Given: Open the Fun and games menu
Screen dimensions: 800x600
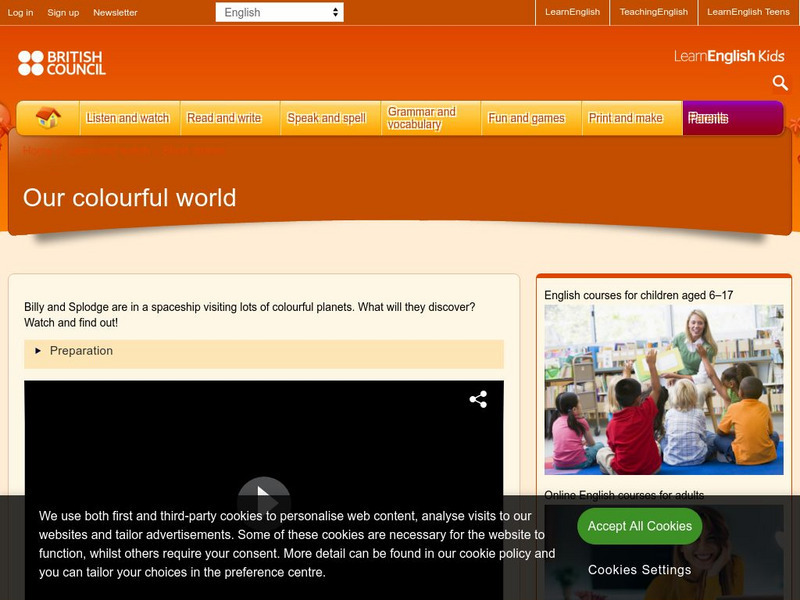Looking at the screenshot, I should click(531, 118).
